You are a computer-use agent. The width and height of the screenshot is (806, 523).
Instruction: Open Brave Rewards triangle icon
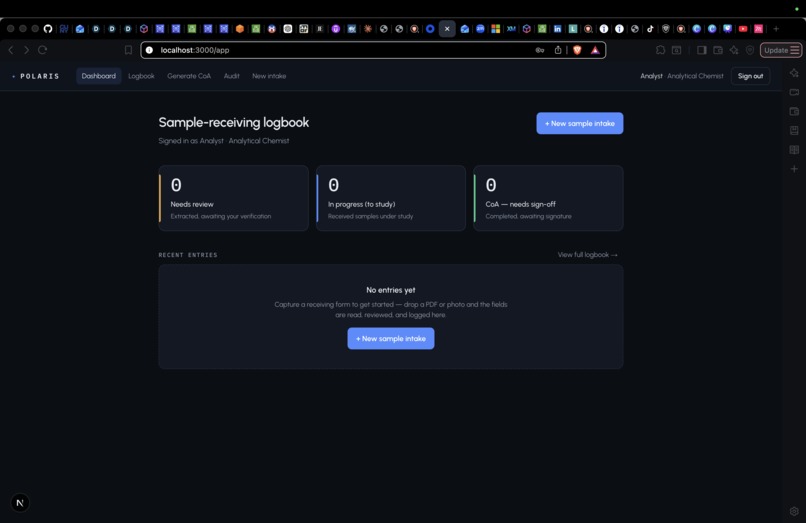(595, 50)
